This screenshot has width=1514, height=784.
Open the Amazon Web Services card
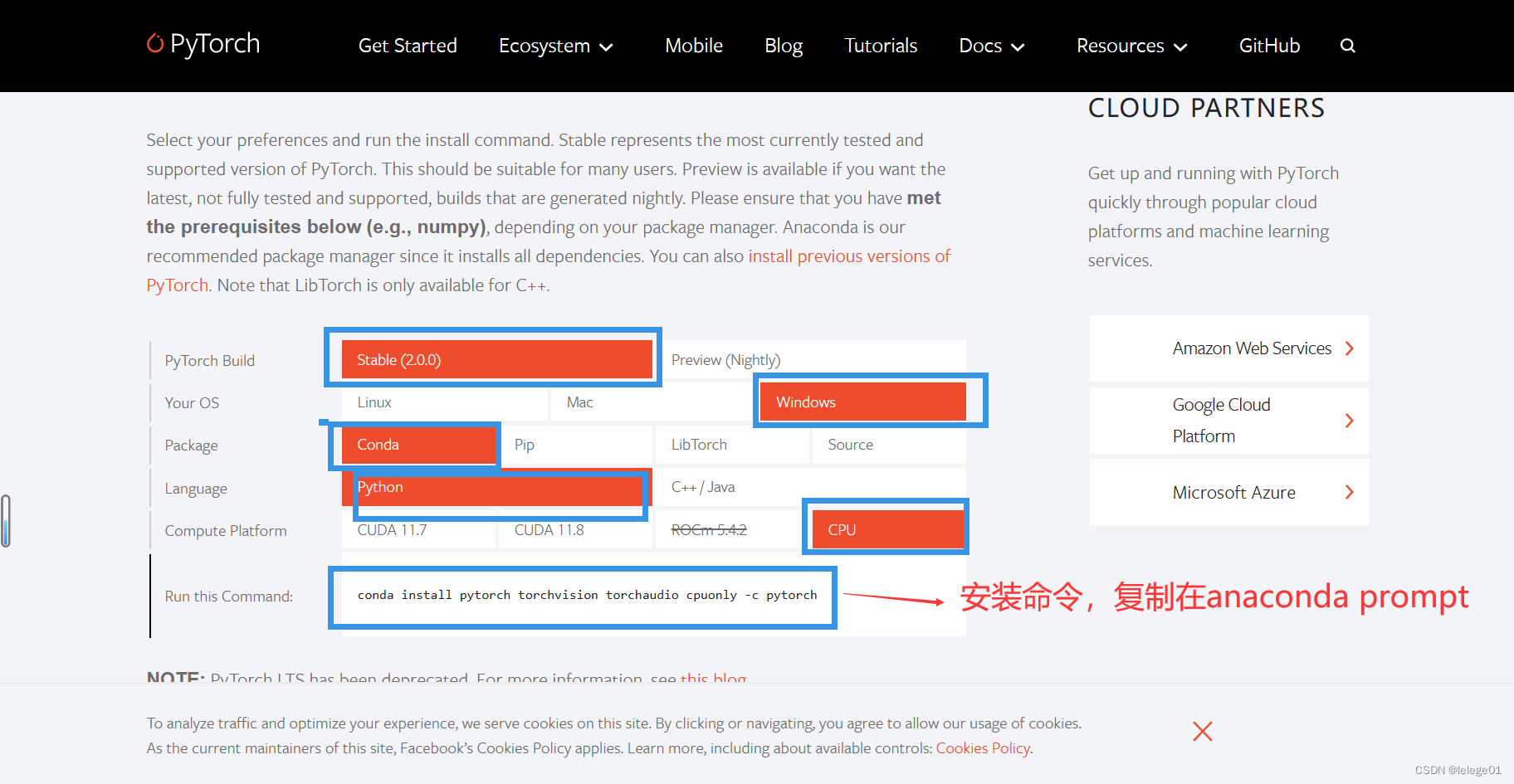tap(1228, 348)
